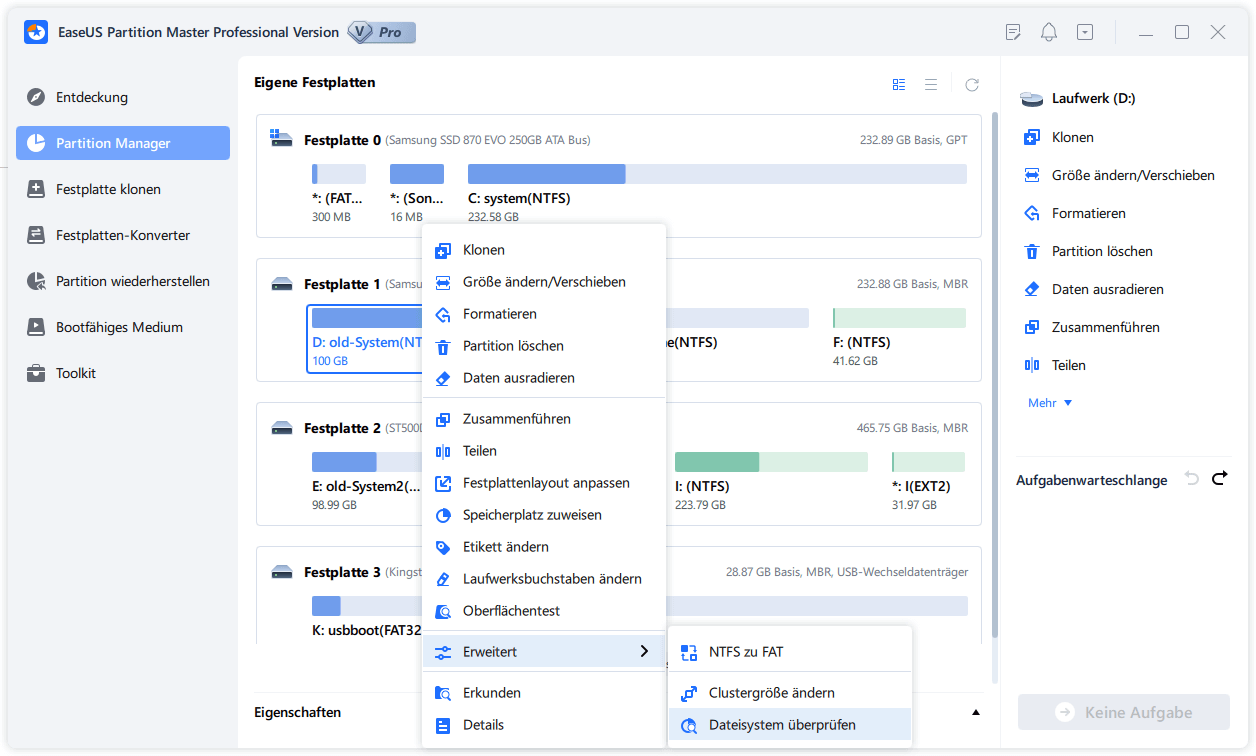The height and width of the screenshot is (756, 1256).
Task: Select the I: (NTFS) partition bar
Action: [771, 462]
